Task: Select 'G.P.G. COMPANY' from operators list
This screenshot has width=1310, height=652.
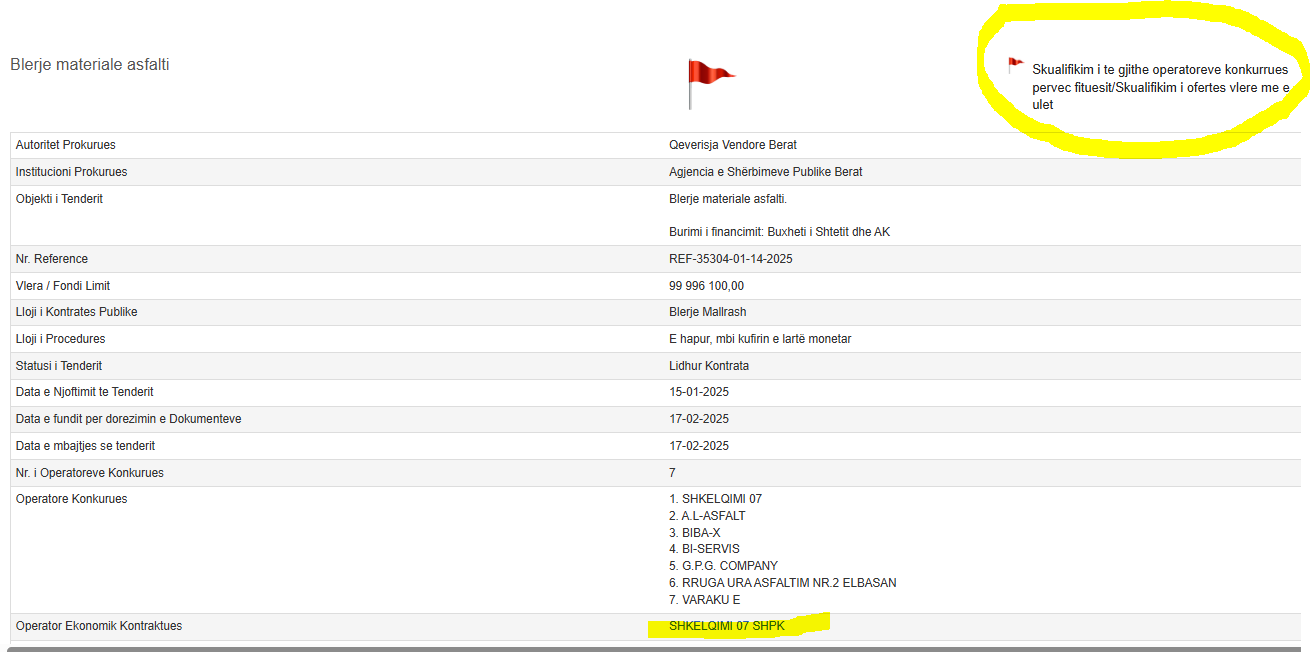Action: [728, 566]
